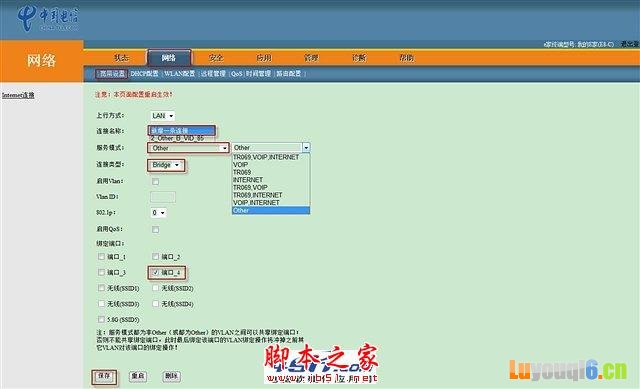640x389 pixels.
Task: Select connection 2_Other_B_VID_85
Action: [x=178, y=138]
